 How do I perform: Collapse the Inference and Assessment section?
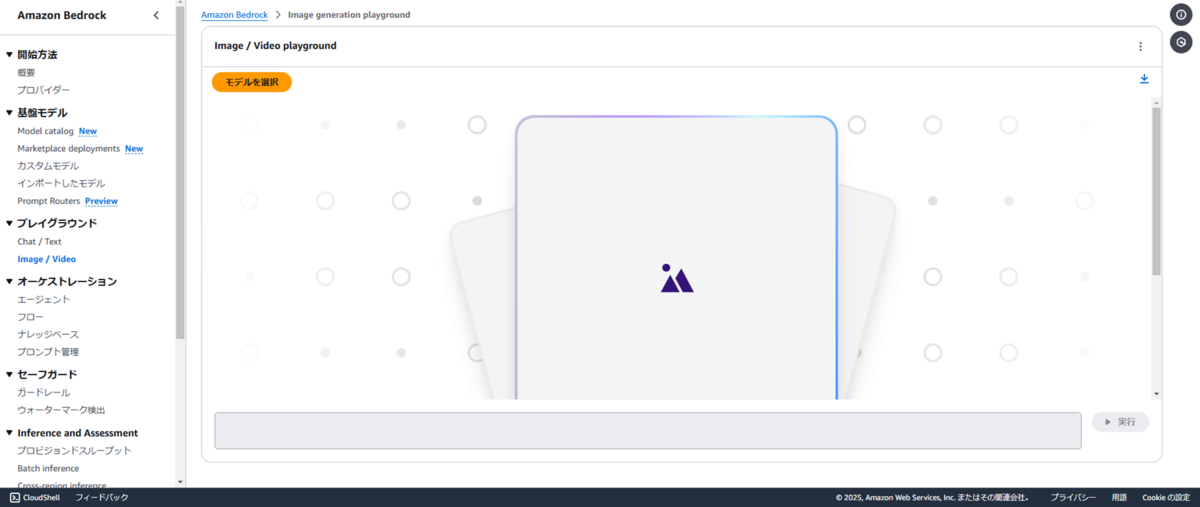tap(10, 433)
